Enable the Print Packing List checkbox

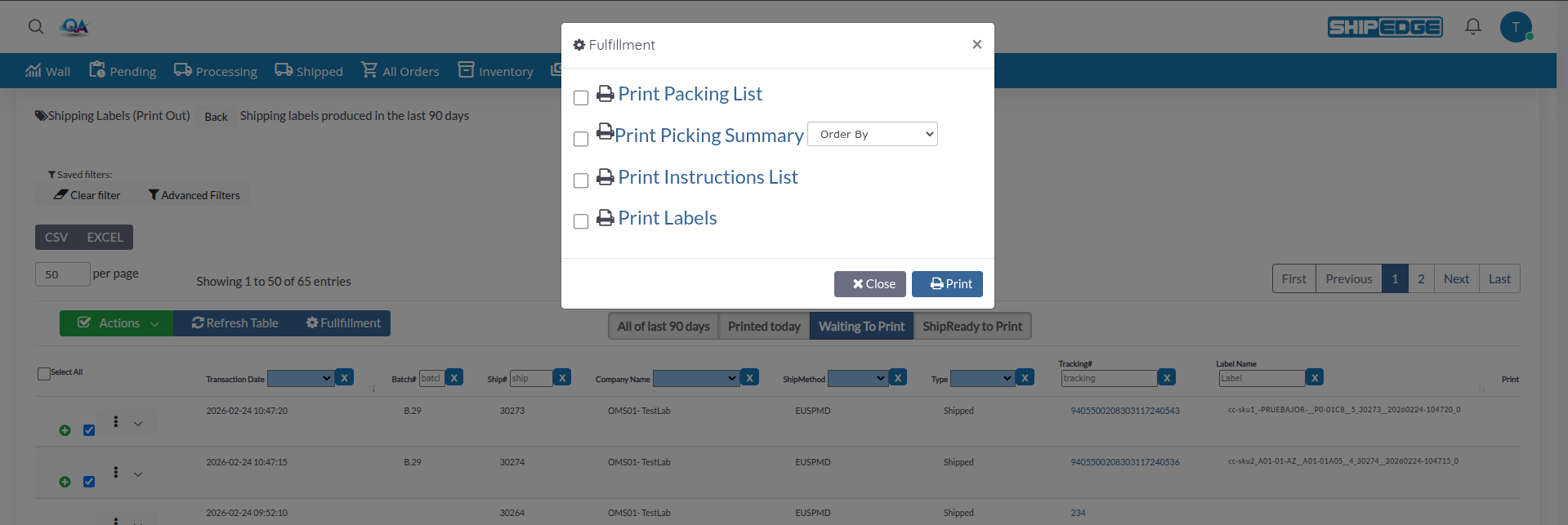pos(581,97)
